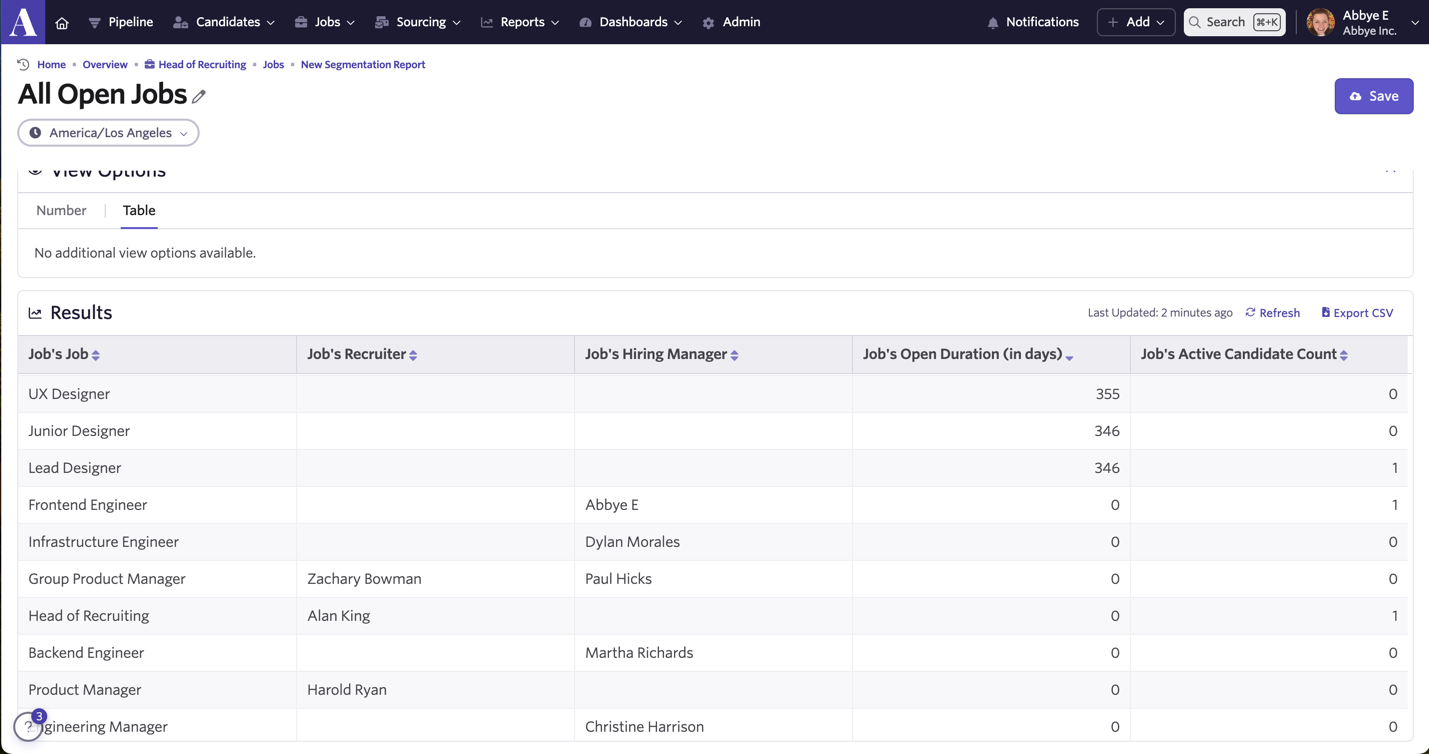Click the user avatar photo for Abbye E
This screenshot has width=1429, height=754.
(x=1321, y=22)
